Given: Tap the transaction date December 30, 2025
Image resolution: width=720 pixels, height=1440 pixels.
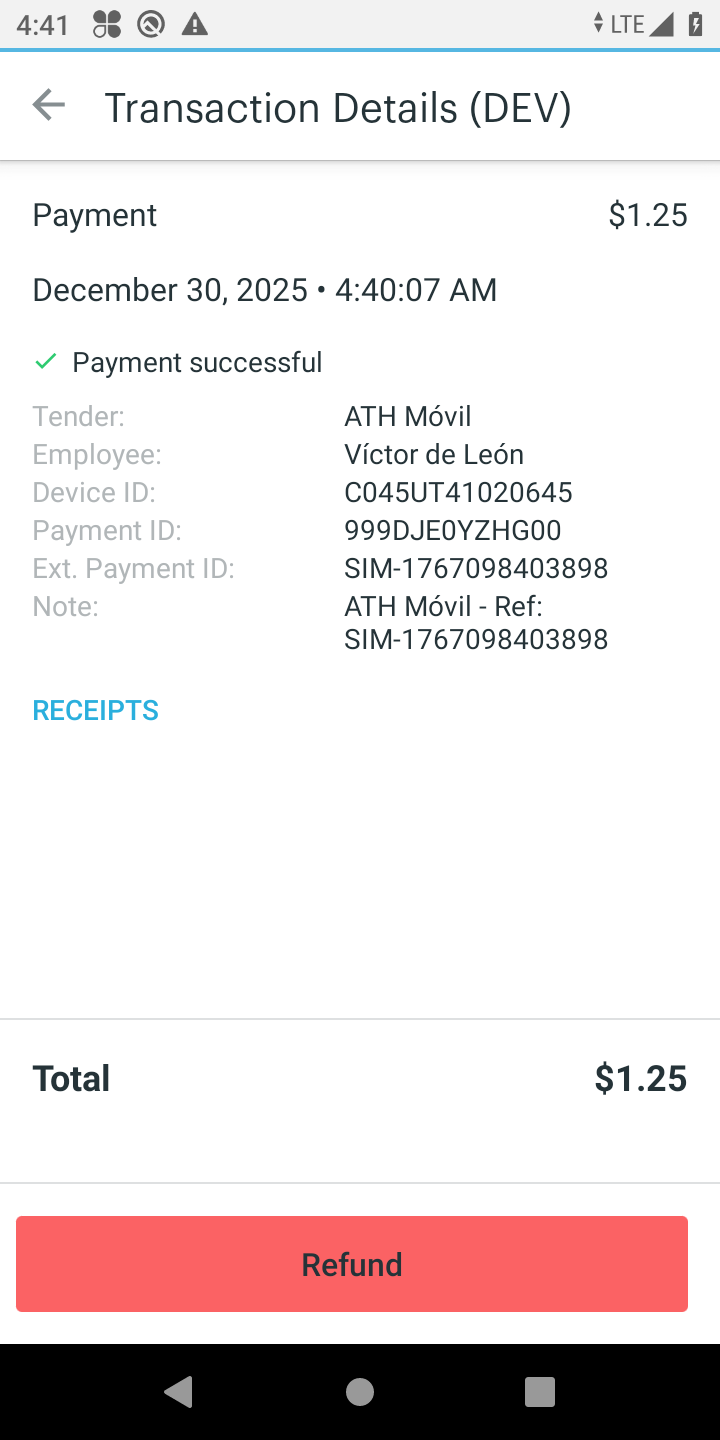Looking at the screenshot, I should pos(170,290).
